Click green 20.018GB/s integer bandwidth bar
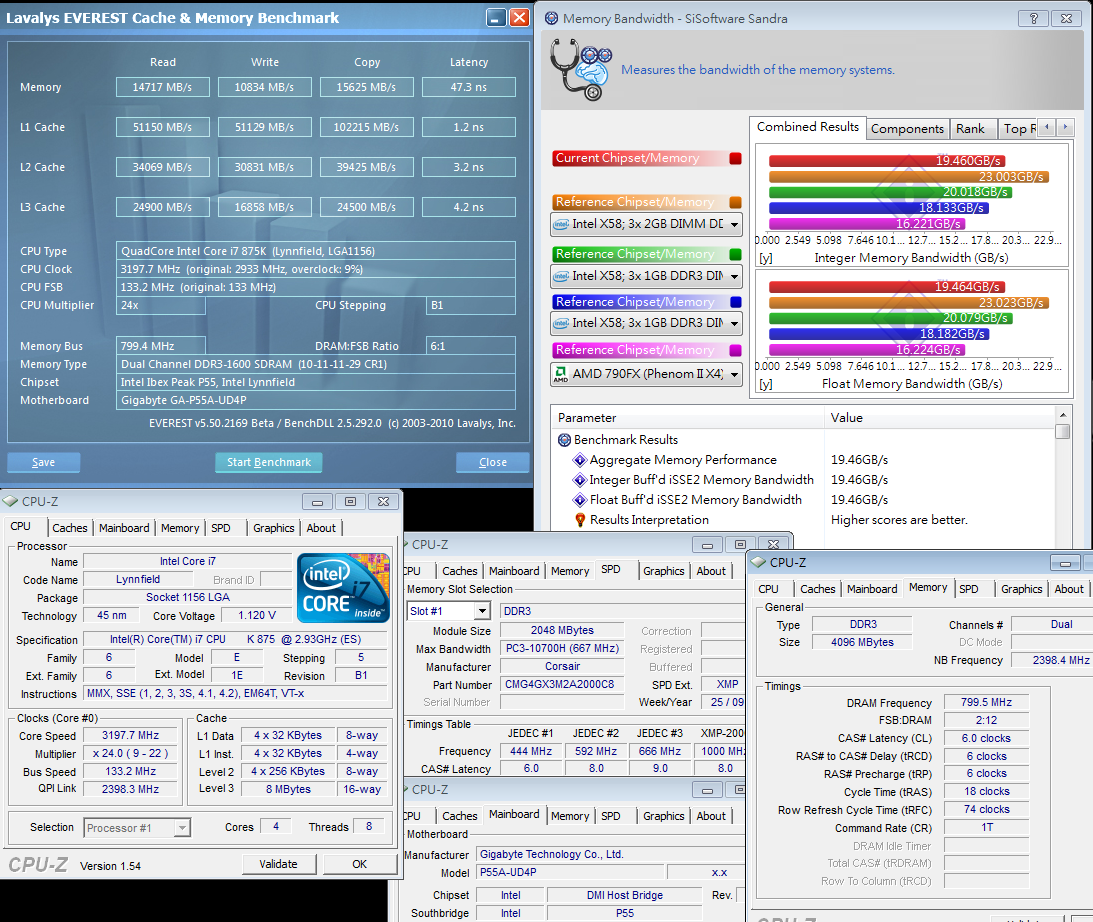 pos(890,192)
